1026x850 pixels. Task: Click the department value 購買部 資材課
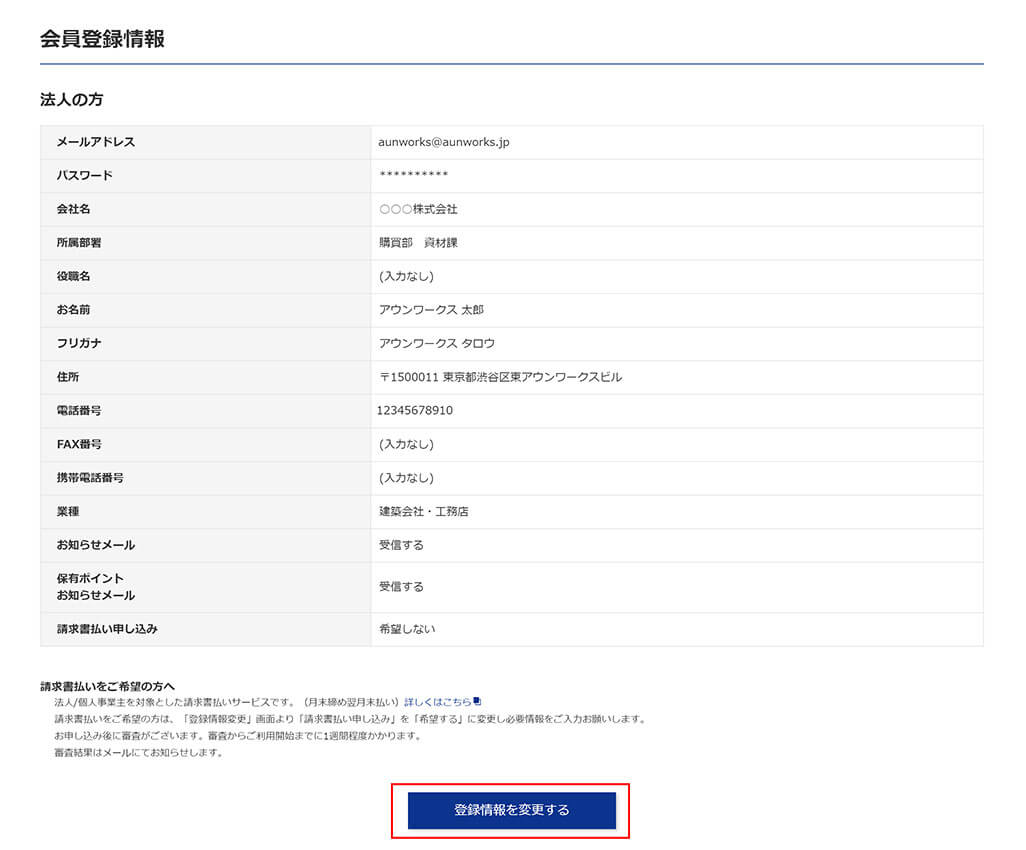coord(418,243)
